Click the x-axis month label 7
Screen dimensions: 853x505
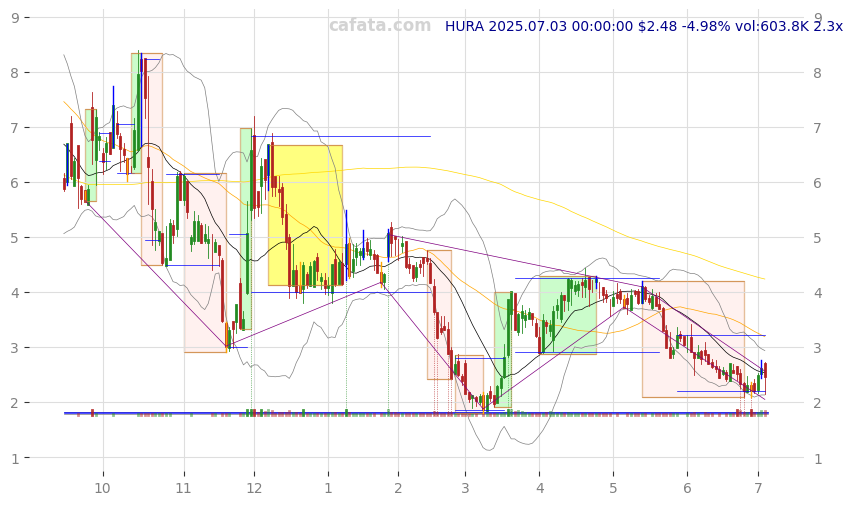[x=759, y=488]
